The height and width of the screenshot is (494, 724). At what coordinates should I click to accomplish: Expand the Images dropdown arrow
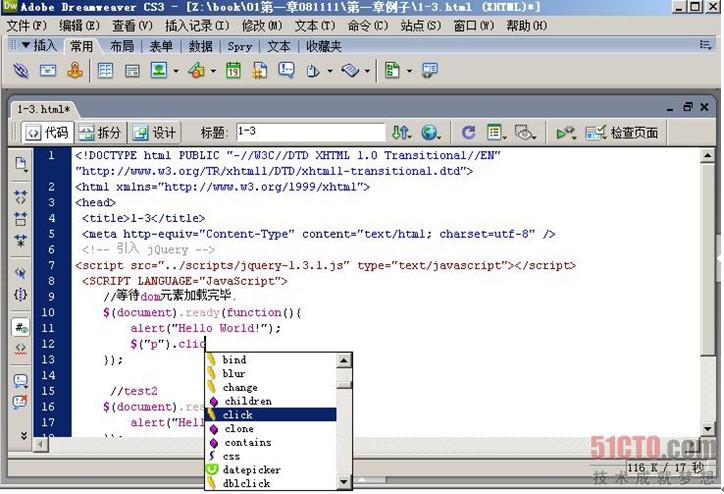coord(176,71)
